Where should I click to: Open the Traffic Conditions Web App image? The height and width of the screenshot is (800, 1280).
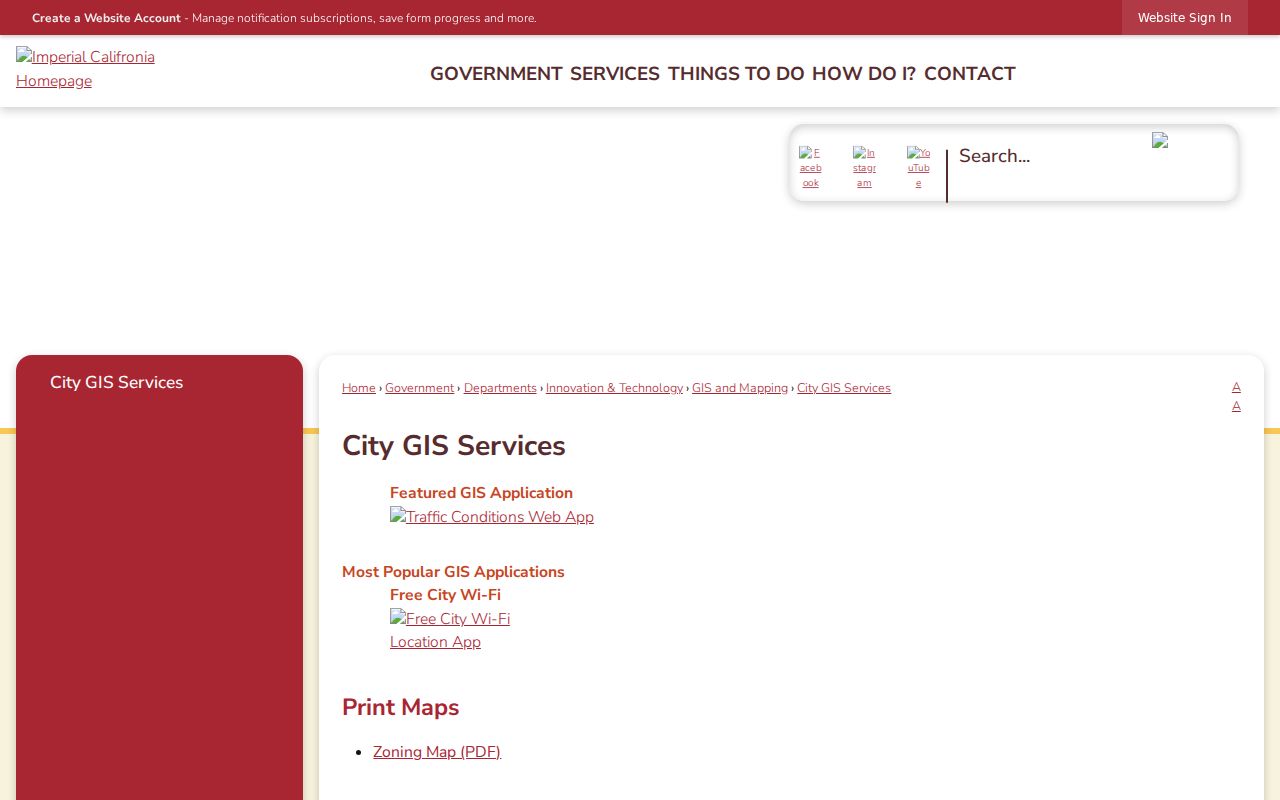click(x=492, y=517)
